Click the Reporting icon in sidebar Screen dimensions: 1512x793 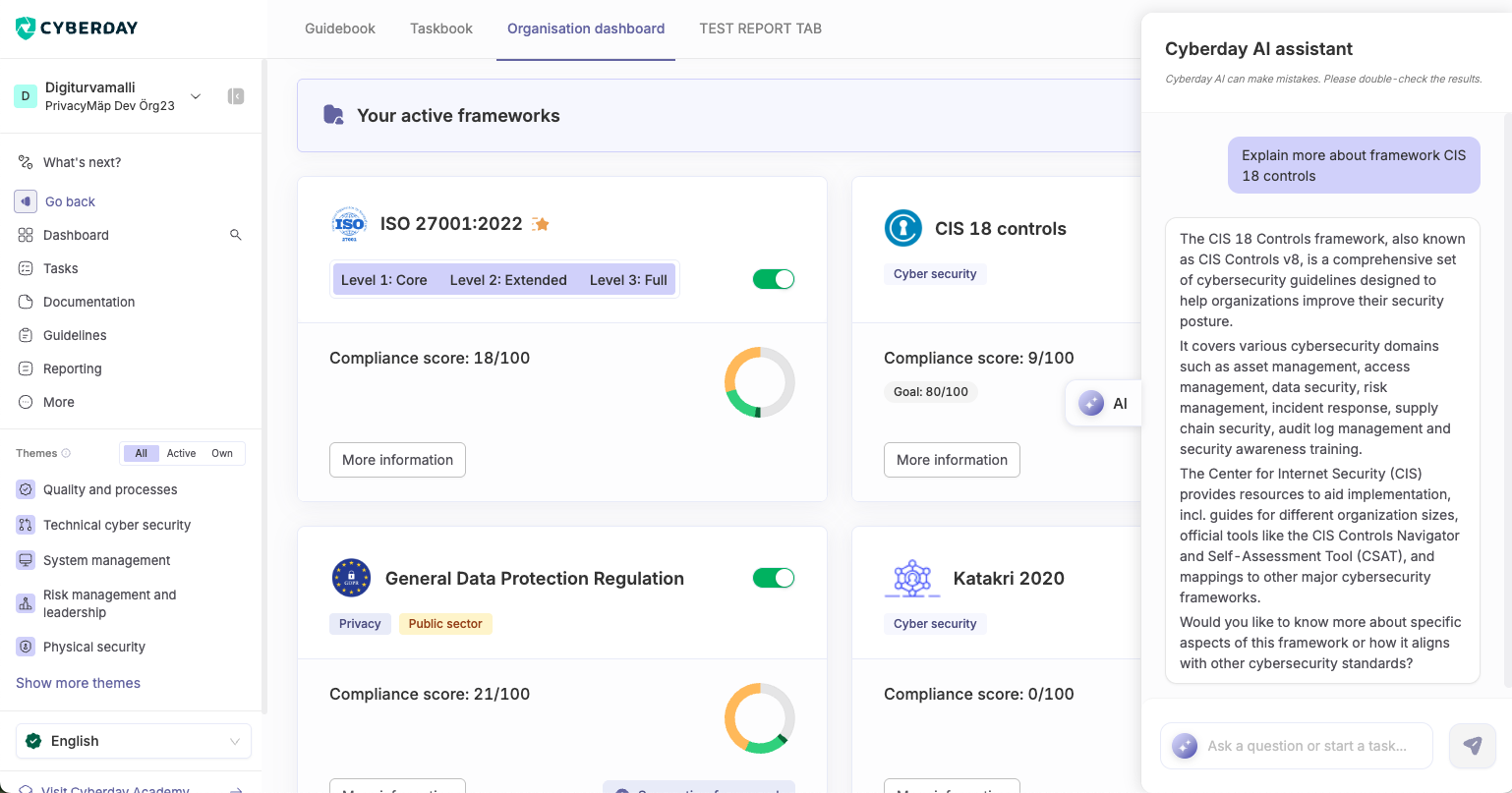[26, 368]
